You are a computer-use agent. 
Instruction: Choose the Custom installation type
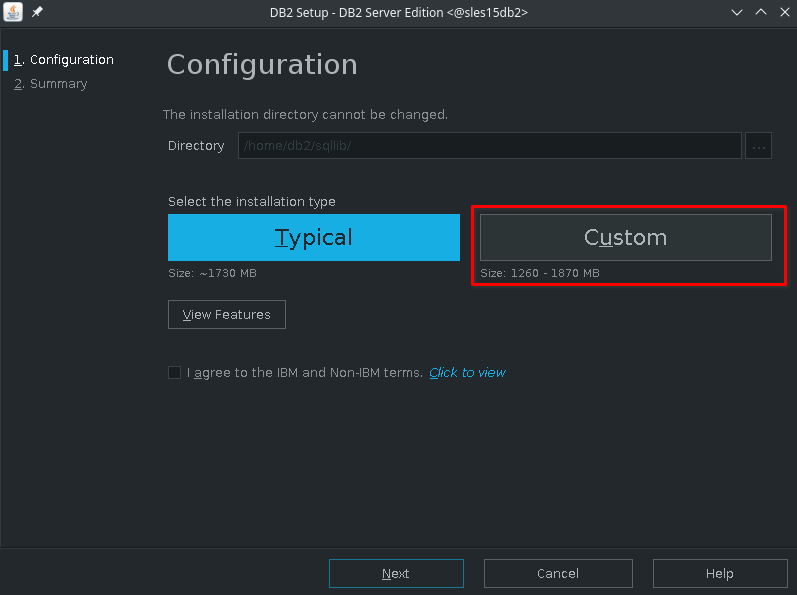626,237
